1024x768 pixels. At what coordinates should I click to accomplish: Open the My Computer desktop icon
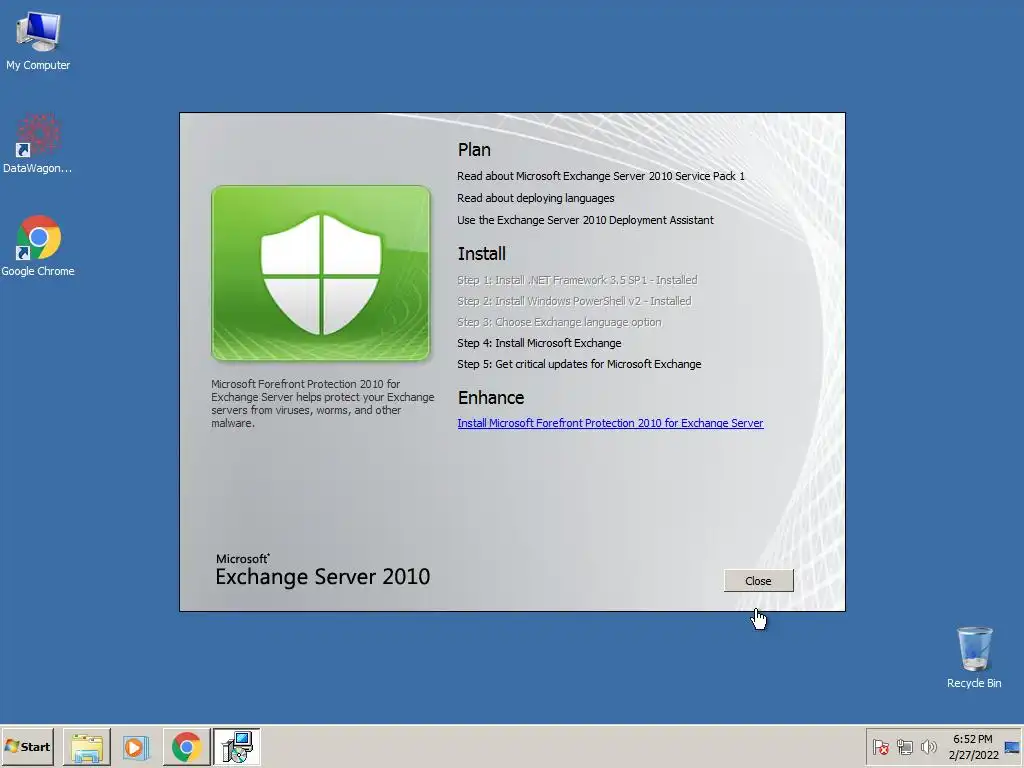tap(38, 42)
